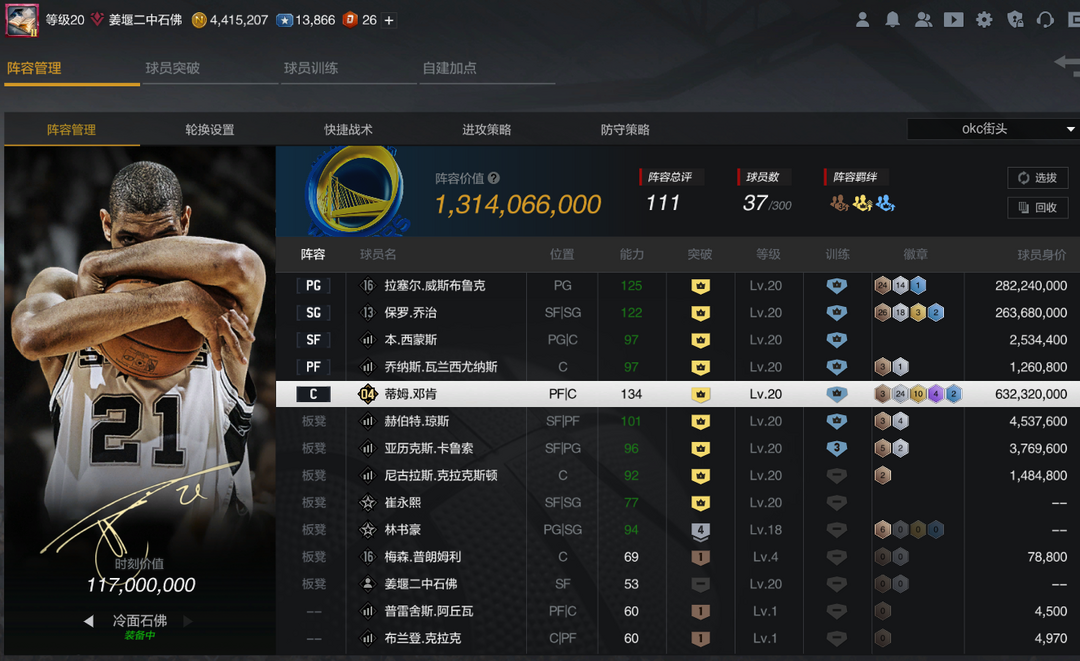Open settings via the gear icon
This screenshot has height=661, width=1080.
pyautogui.click(x=984, y=20)
